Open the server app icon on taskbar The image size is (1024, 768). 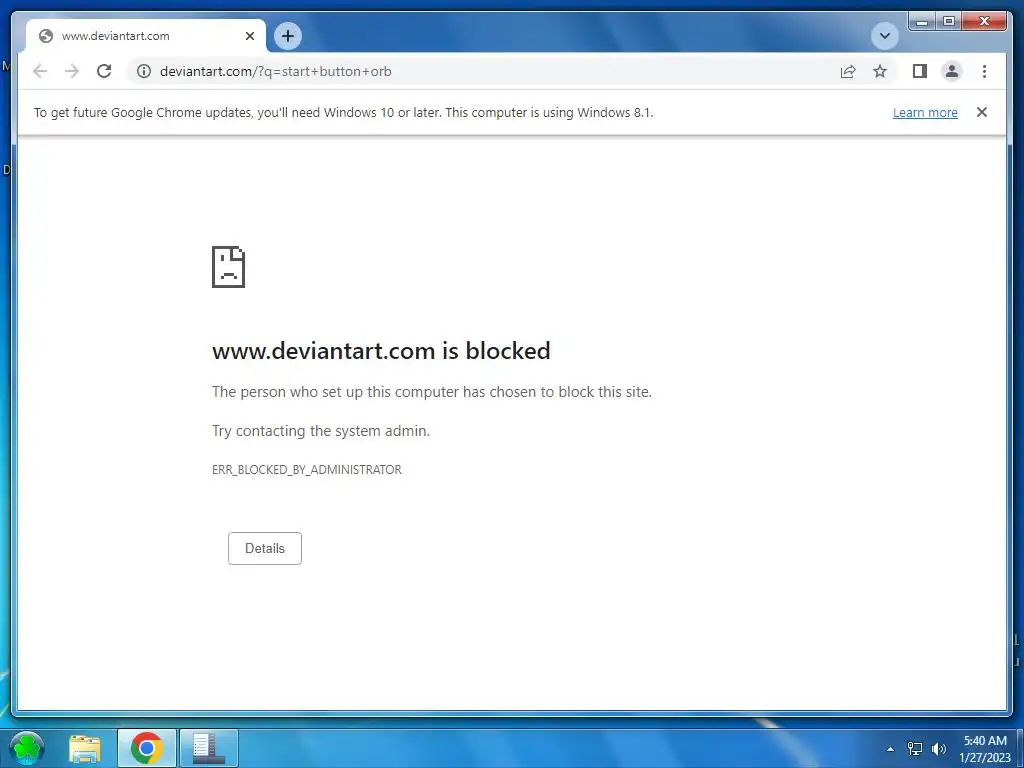208,748
